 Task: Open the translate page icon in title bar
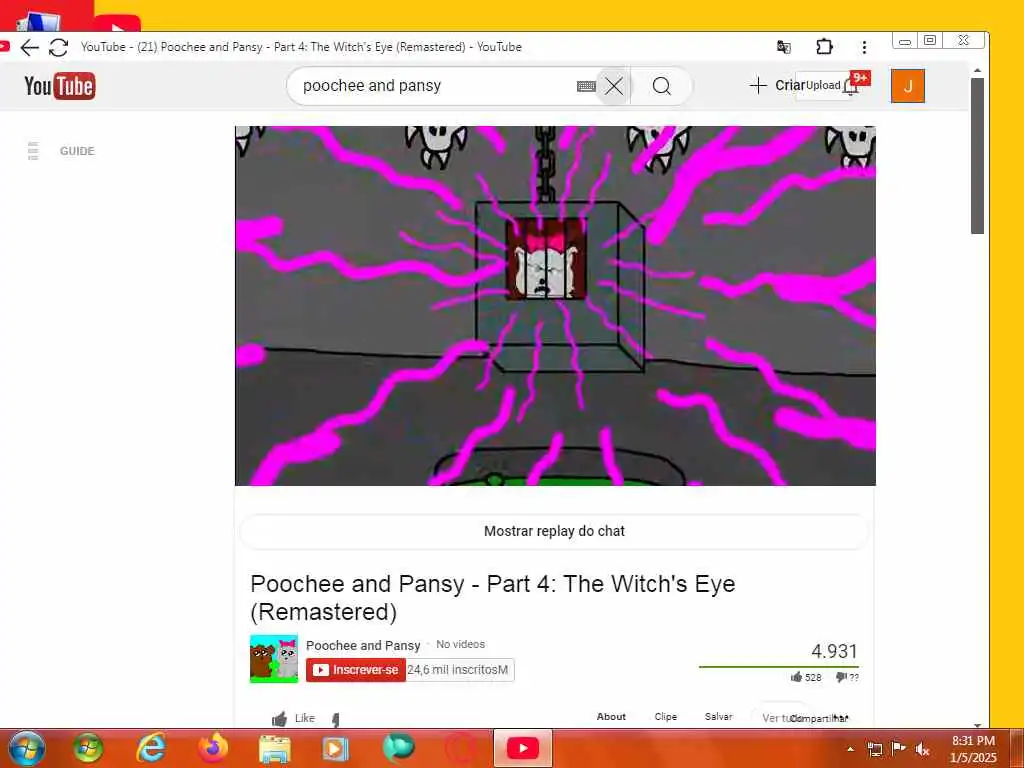pos(784,47)
